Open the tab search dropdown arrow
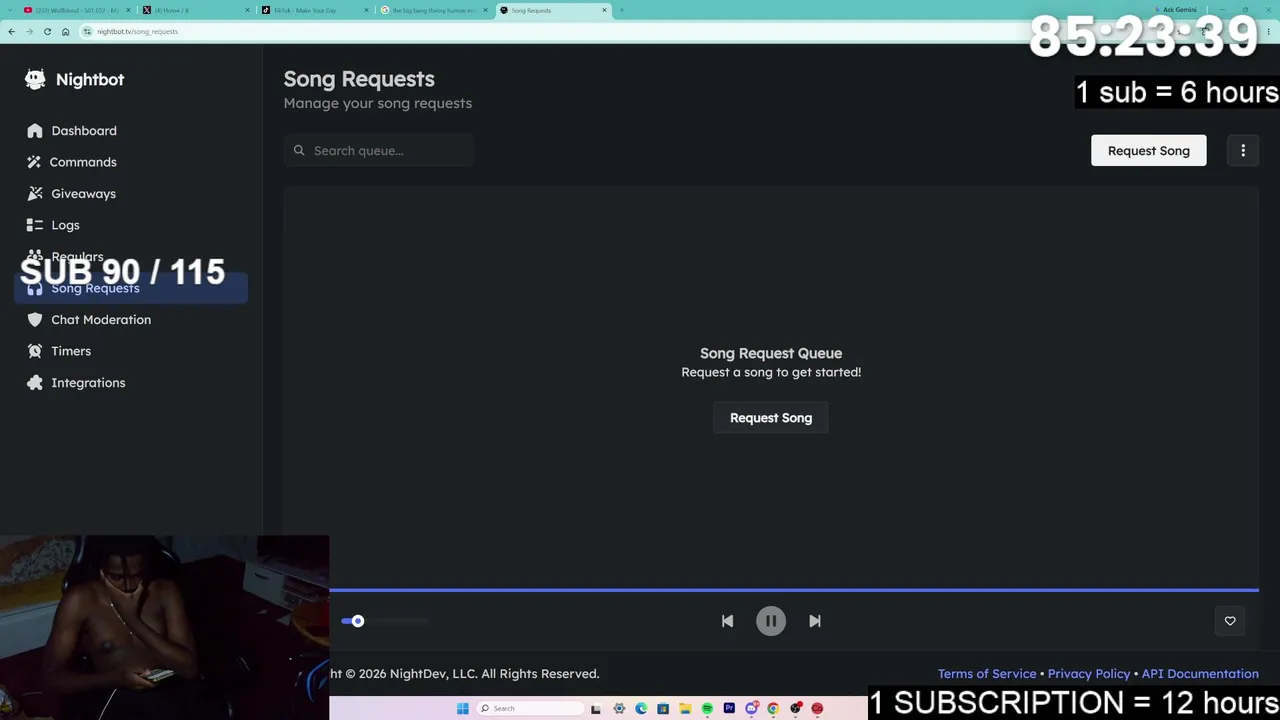 8,10
